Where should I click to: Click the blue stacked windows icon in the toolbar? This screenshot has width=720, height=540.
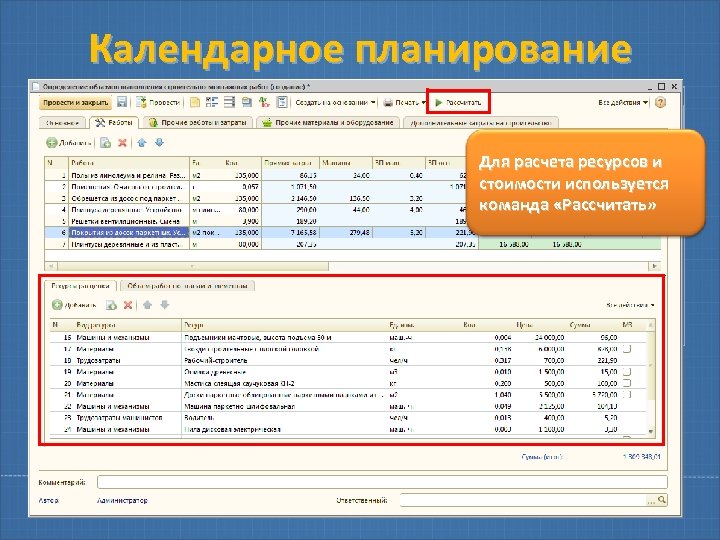(247, 102)
